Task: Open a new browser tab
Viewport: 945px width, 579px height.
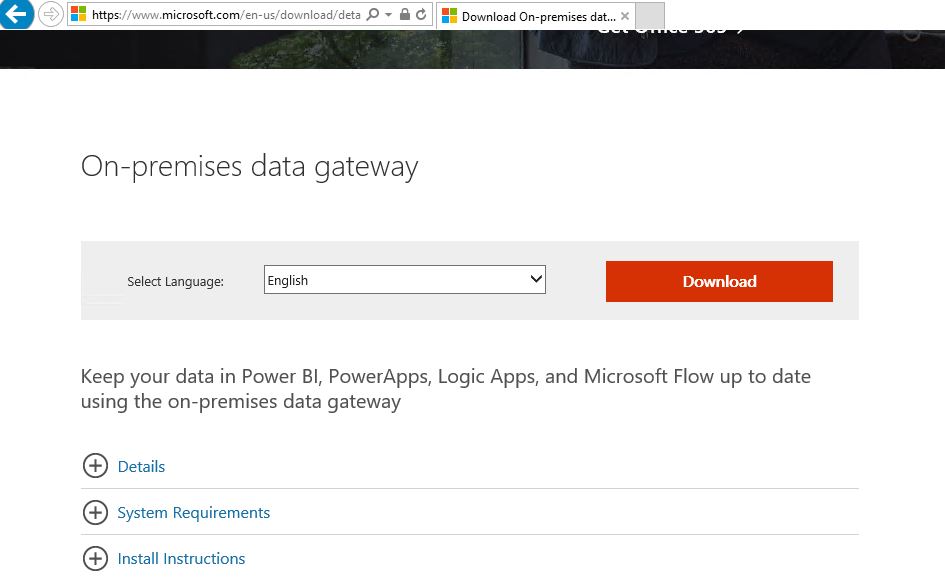Action: [652, 15]
